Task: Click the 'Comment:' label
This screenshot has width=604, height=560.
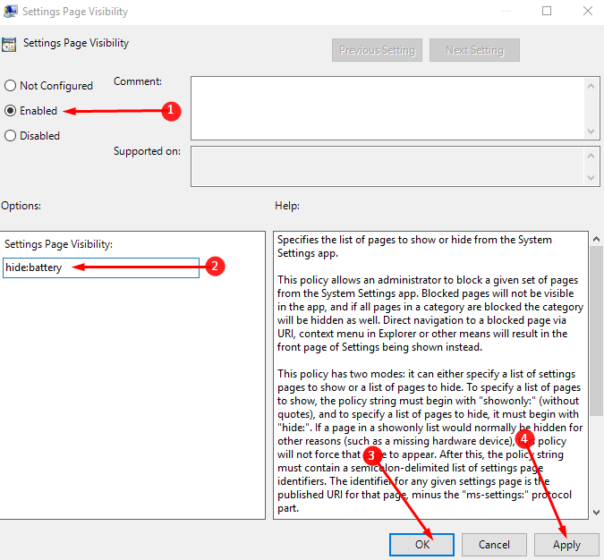Action: coord(138,82)
